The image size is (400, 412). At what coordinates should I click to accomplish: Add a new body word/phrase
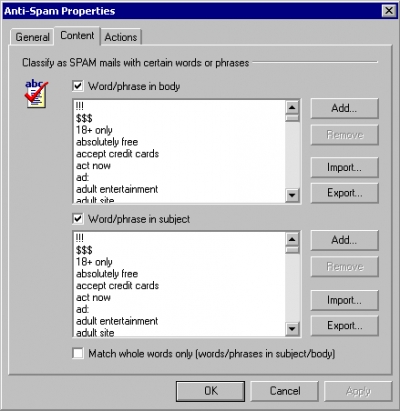[344, 108]
